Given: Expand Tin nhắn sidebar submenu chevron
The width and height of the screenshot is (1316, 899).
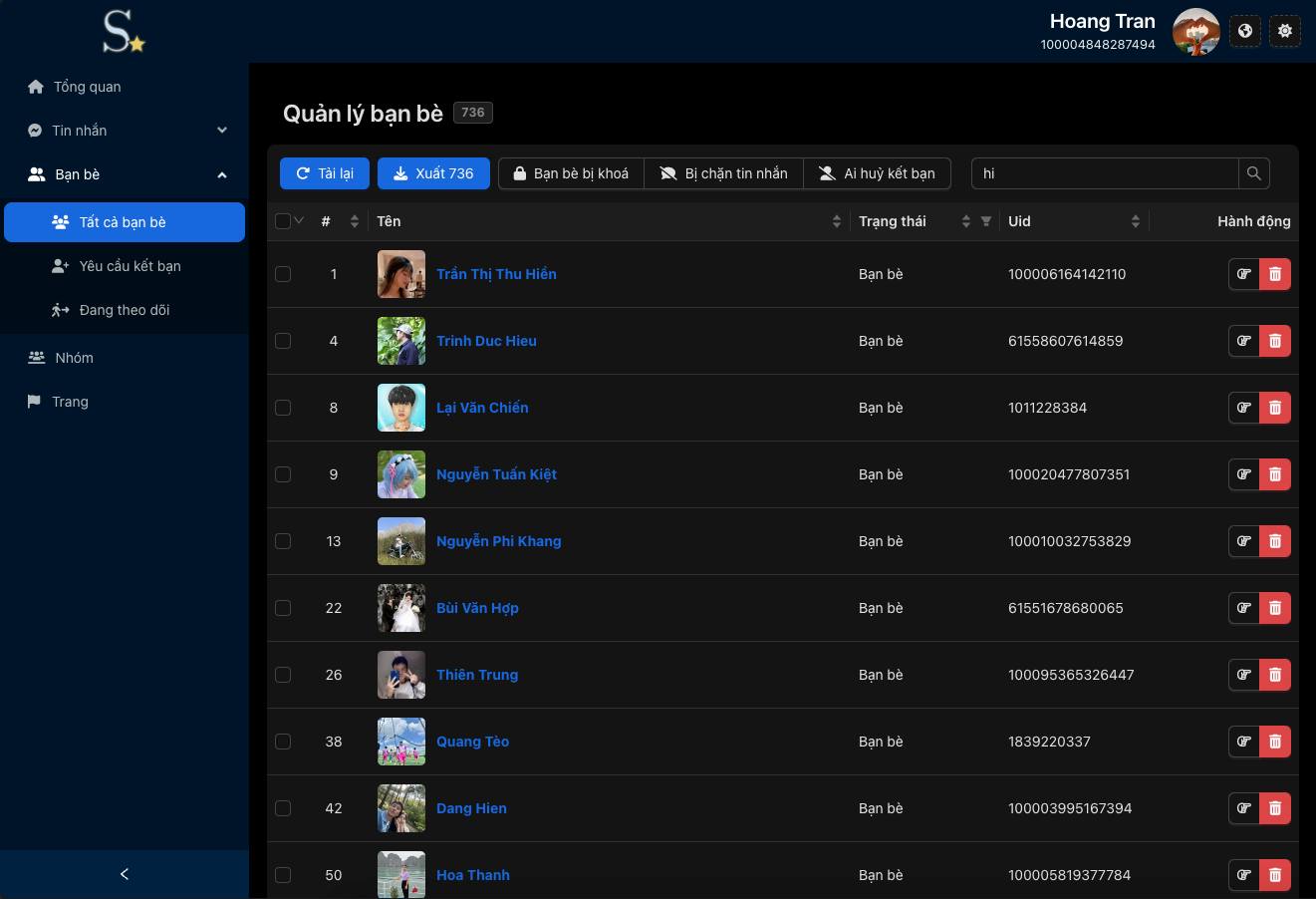Looking at the screenshot, I should [222, 131].
